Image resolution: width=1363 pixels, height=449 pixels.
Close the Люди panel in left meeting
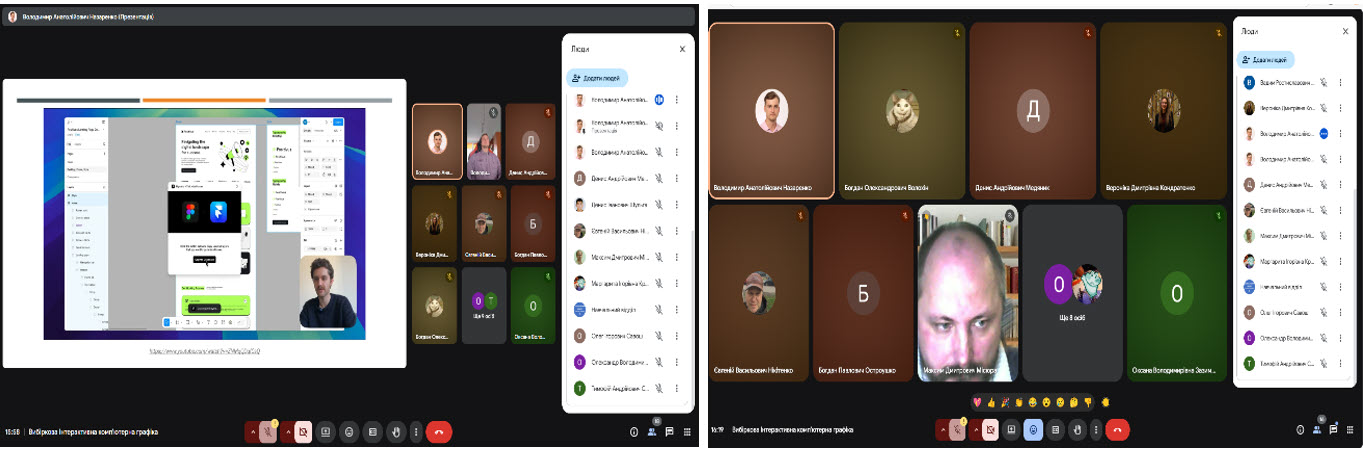pos(682,48)
